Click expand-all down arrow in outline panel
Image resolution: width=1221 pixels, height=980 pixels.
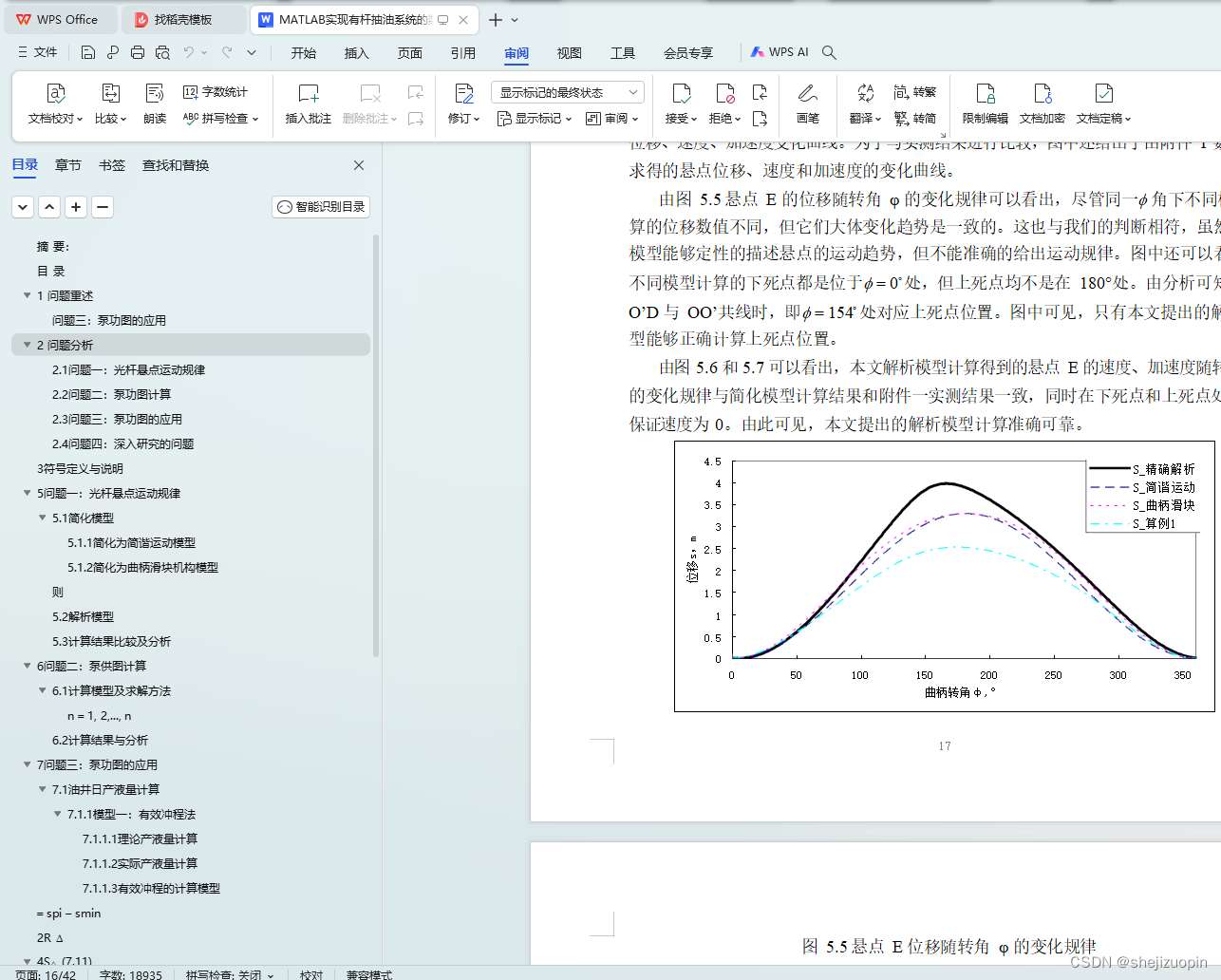coord(23,206)
